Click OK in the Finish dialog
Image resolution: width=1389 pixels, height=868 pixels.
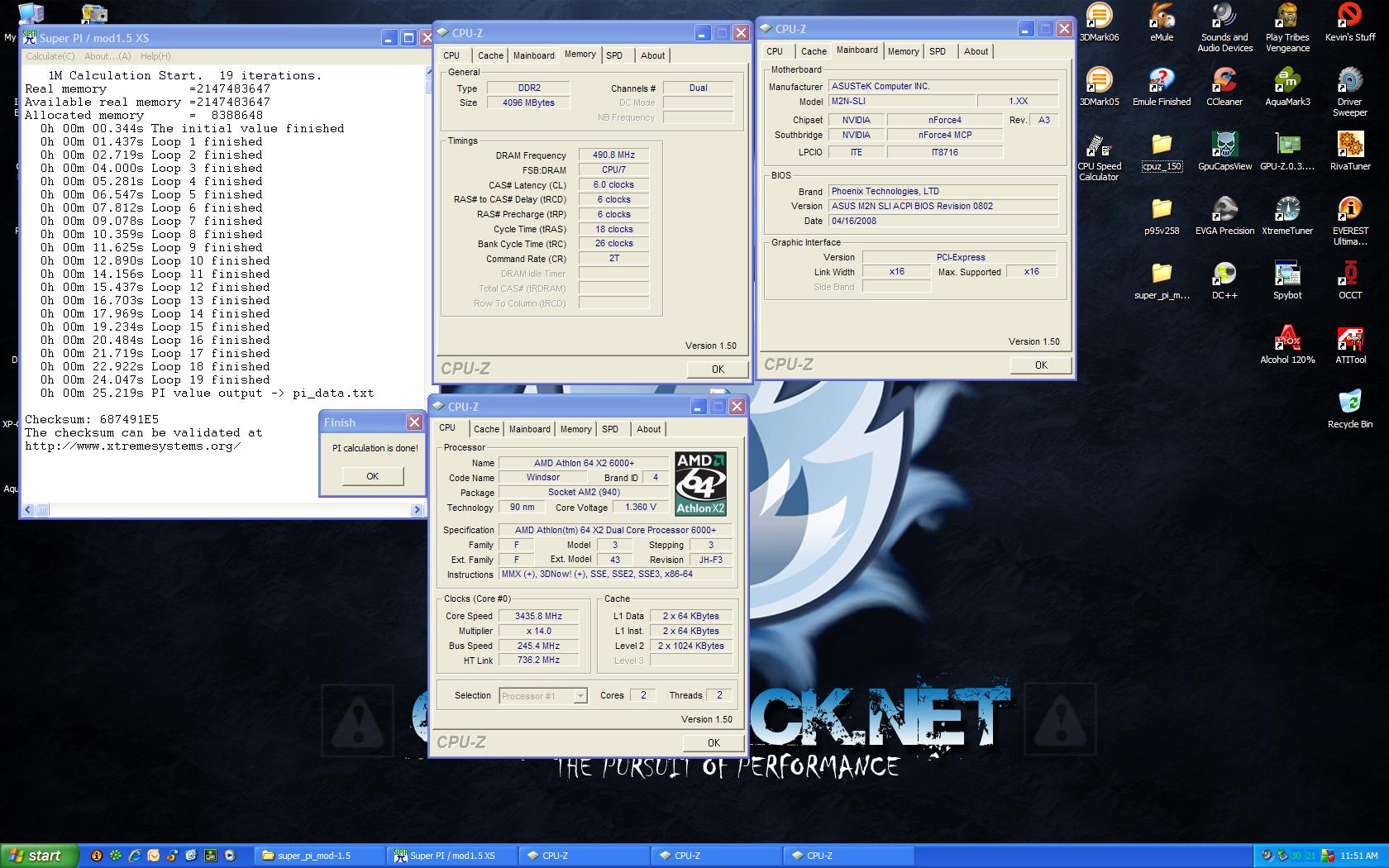[x=372, y=476]
